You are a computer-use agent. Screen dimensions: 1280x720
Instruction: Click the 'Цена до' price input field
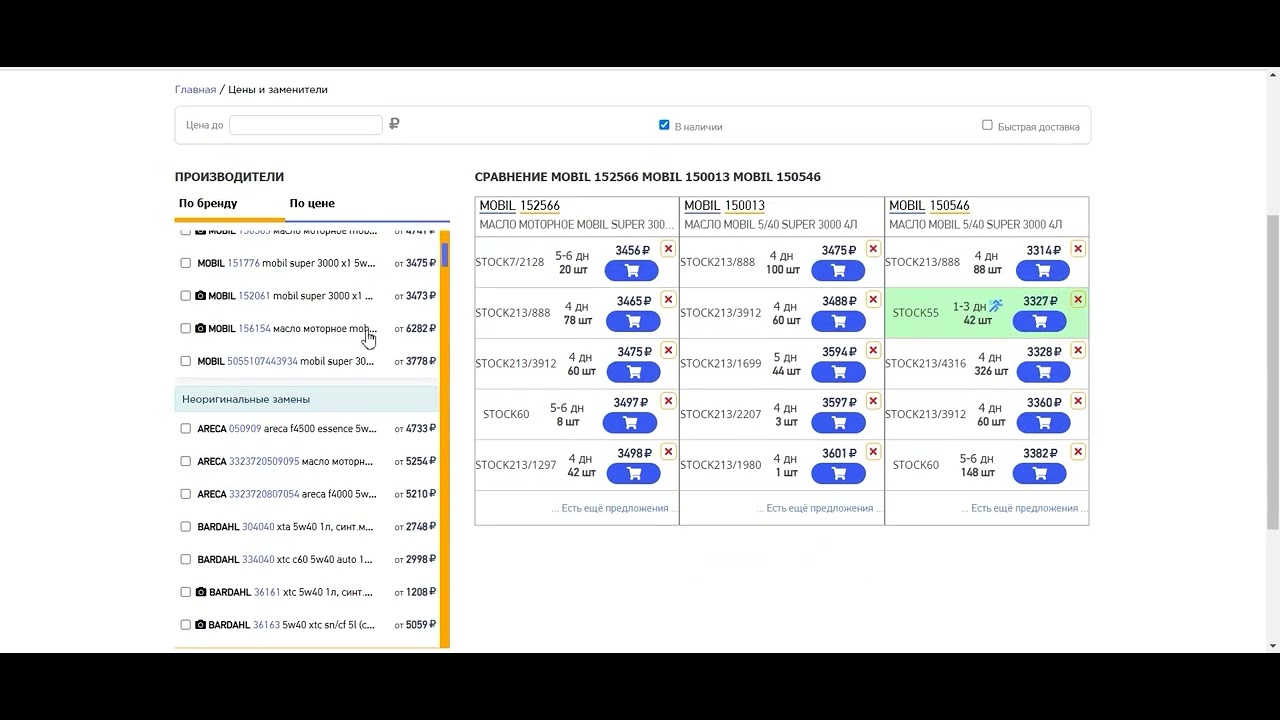(306, 125)
